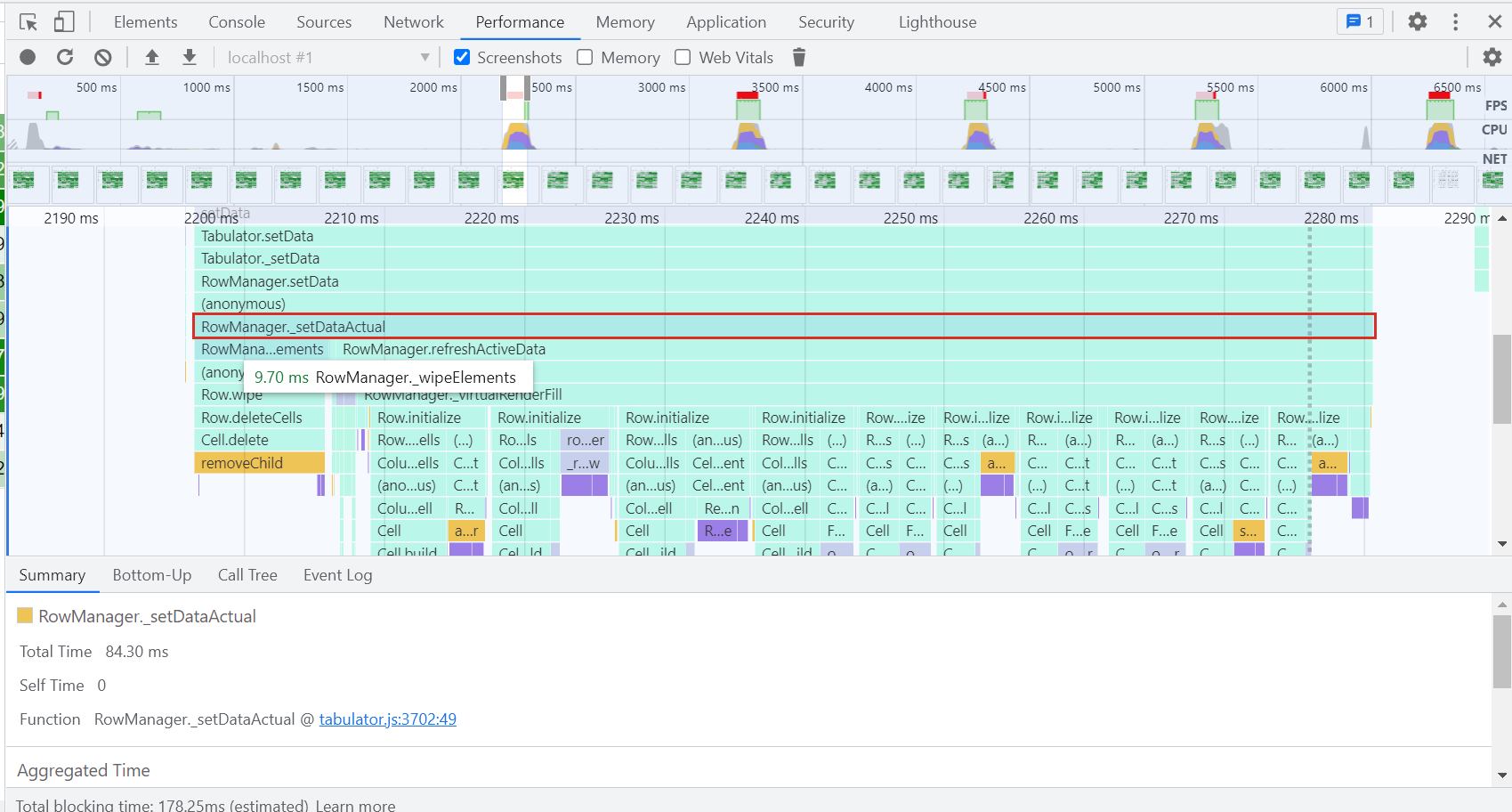Open the DevTools three-dot menu
Image resolution: width=1512 pixels, height=812 pixels.
pyautogui.click(x=1456, y=21)
